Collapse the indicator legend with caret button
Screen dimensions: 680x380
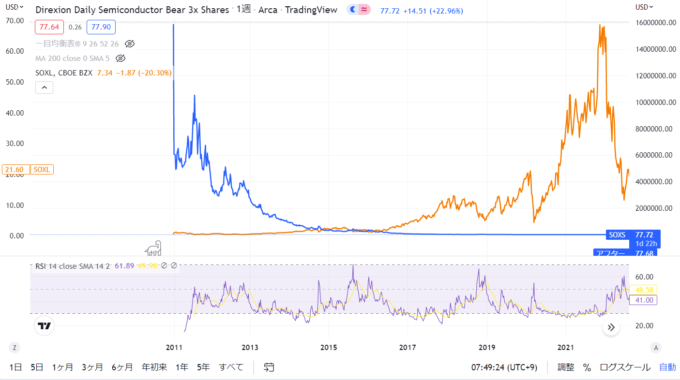(44, 88)
